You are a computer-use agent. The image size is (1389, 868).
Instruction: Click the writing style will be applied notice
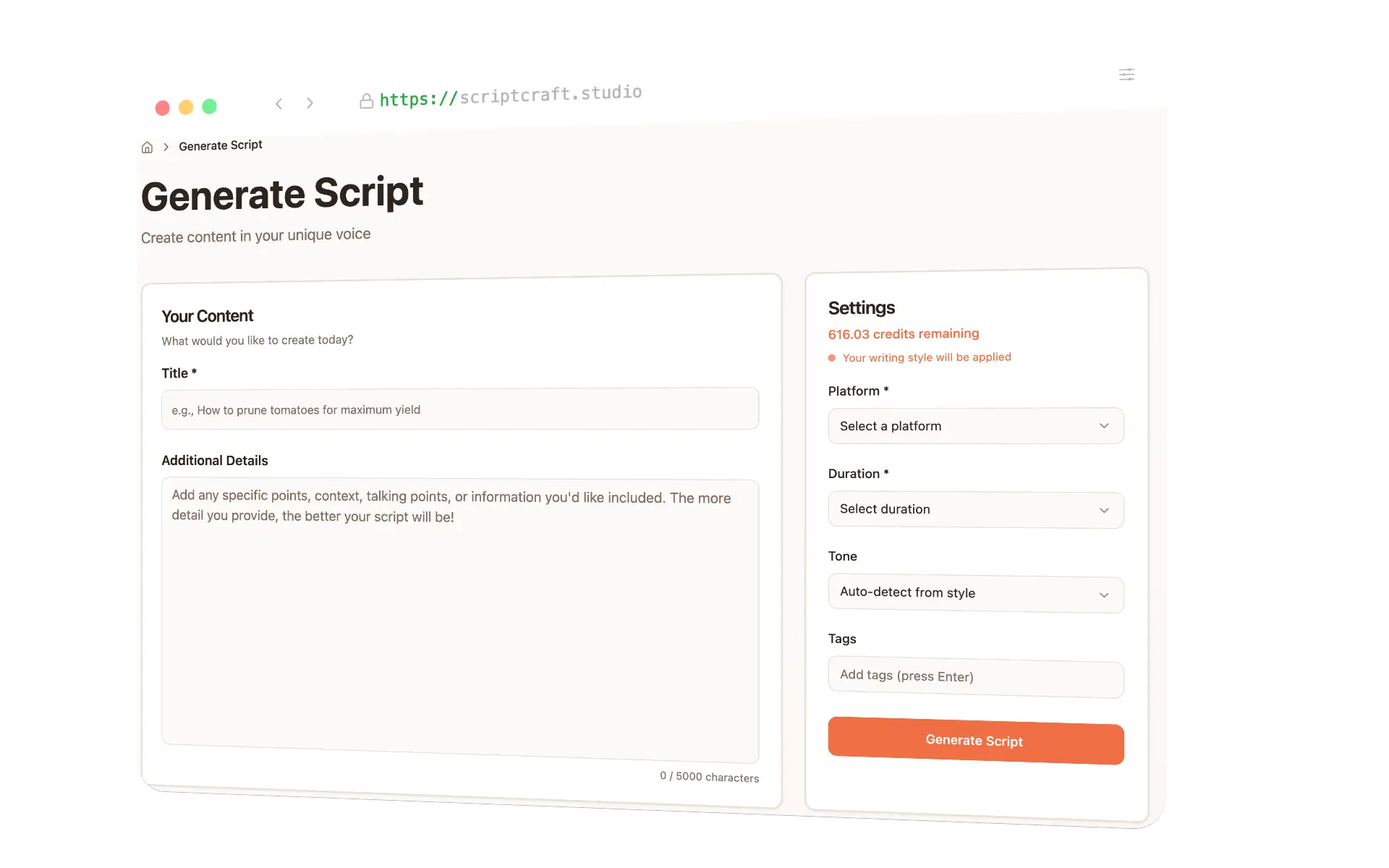pos(928,357)
